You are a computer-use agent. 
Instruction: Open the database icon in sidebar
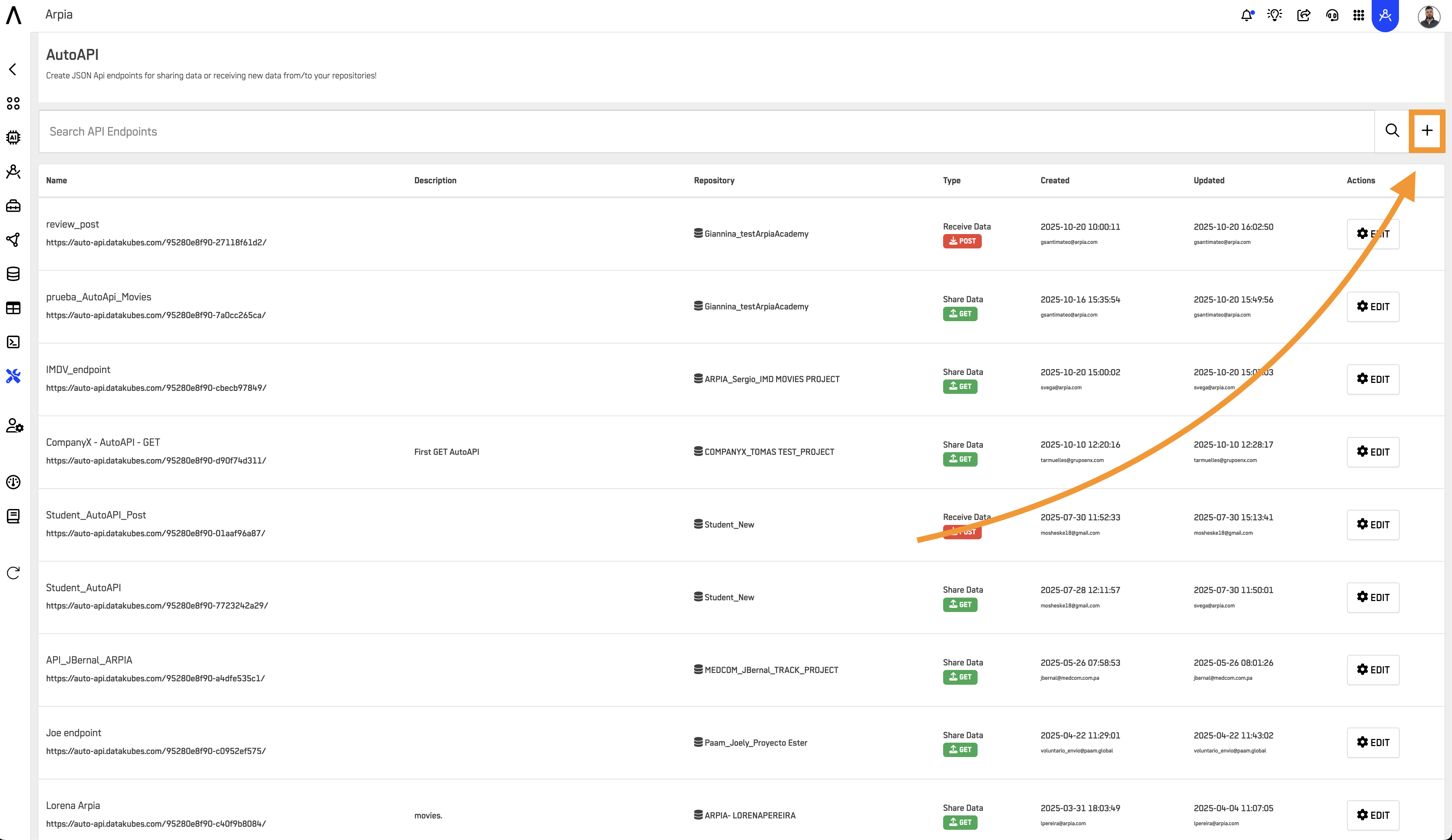[x=13, y=274]
